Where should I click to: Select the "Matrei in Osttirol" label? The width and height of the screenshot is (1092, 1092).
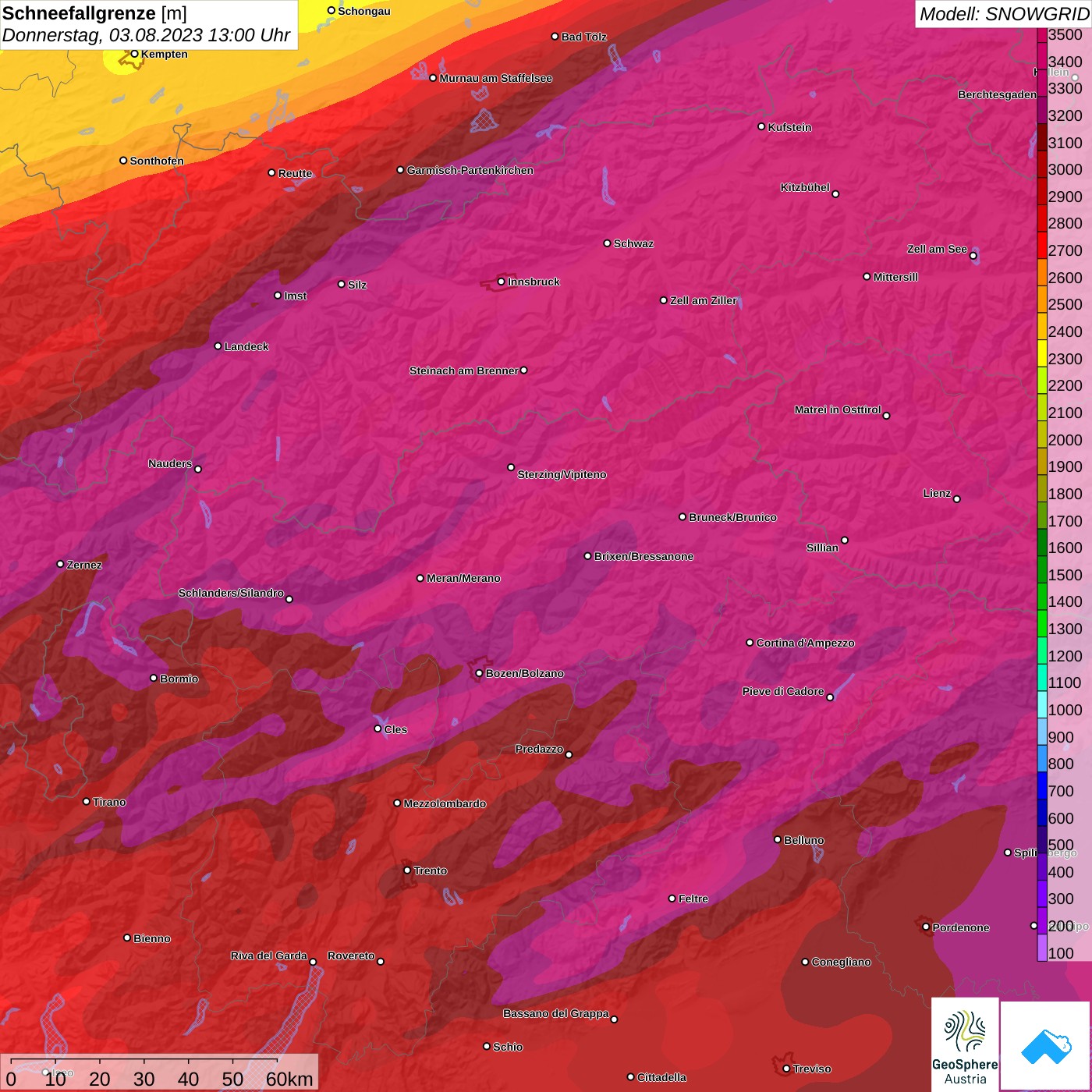pyautogui.click(x=838, y=409)
